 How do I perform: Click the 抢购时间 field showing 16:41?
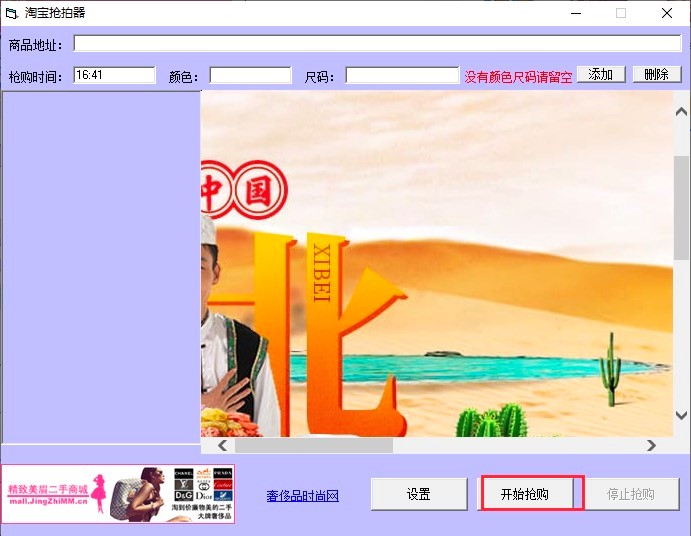[x=114, y=75]
